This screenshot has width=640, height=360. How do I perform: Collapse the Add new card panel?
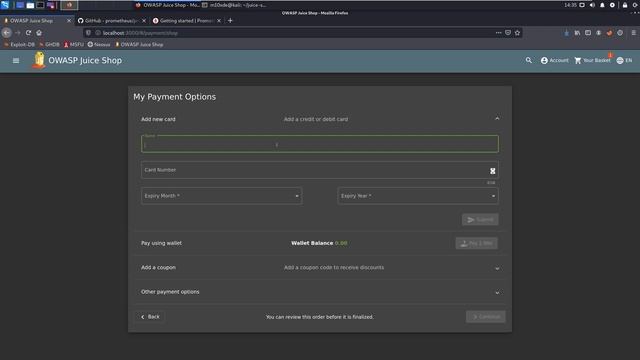point(497,119)
